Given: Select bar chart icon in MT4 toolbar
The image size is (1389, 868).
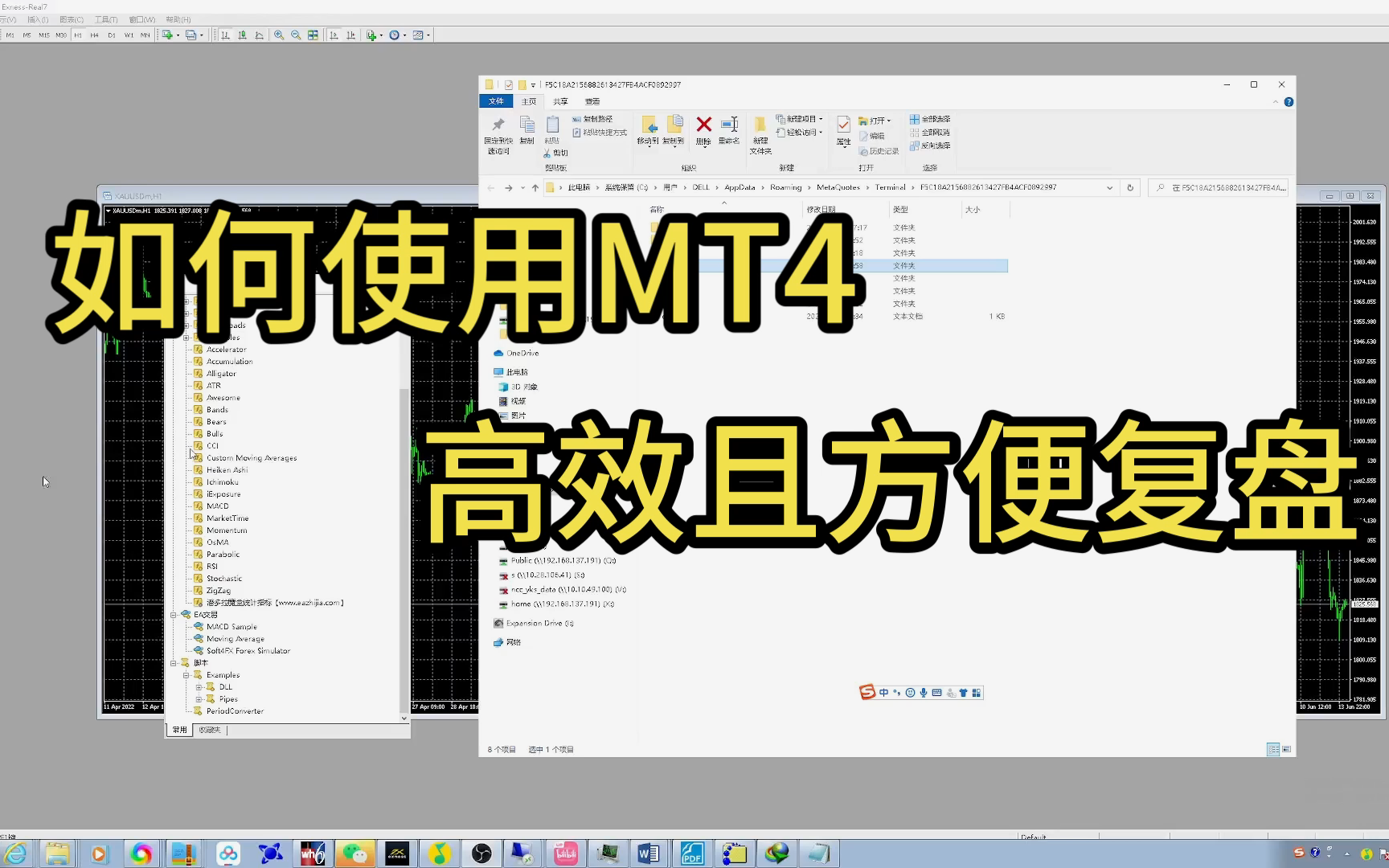Looking at the screenshot, I should click(x=225, y=35).
